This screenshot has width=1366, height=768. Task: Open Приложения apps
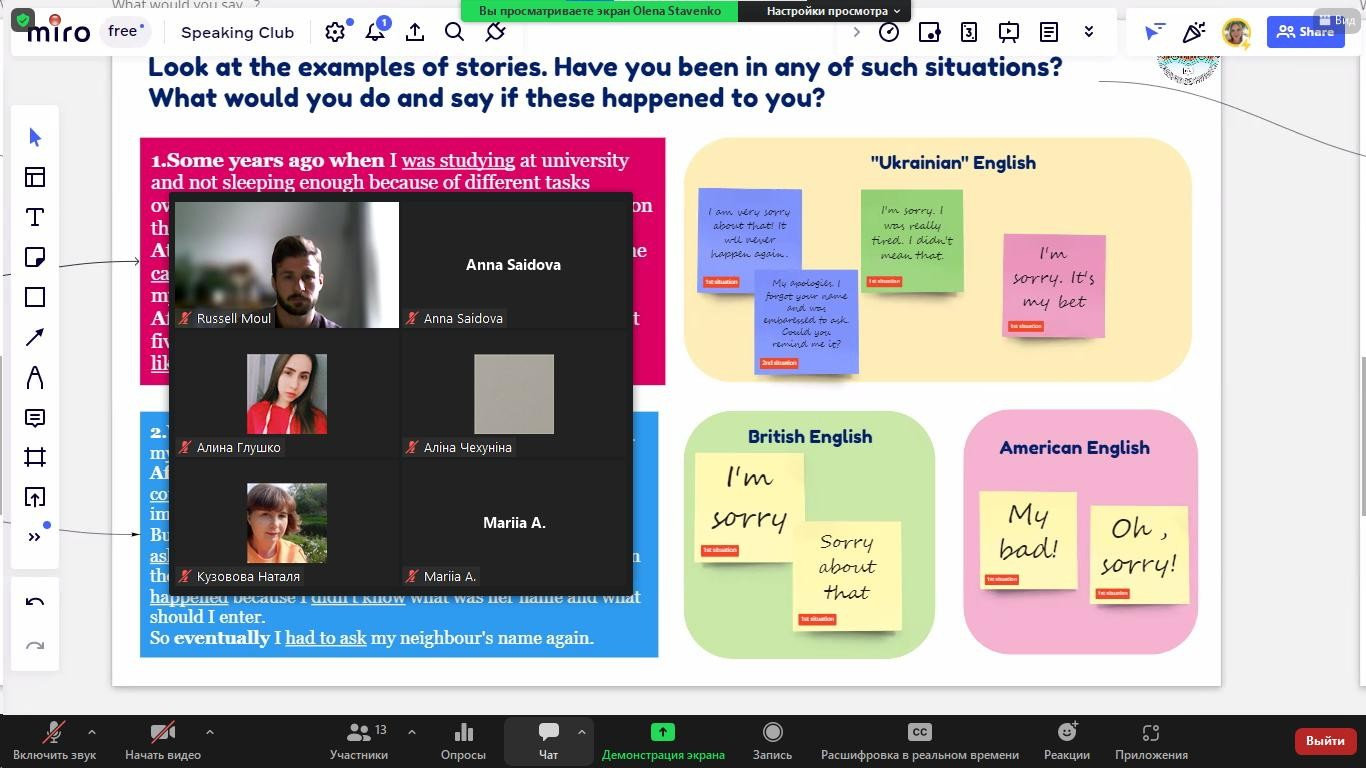click(x=1151, y=742)
